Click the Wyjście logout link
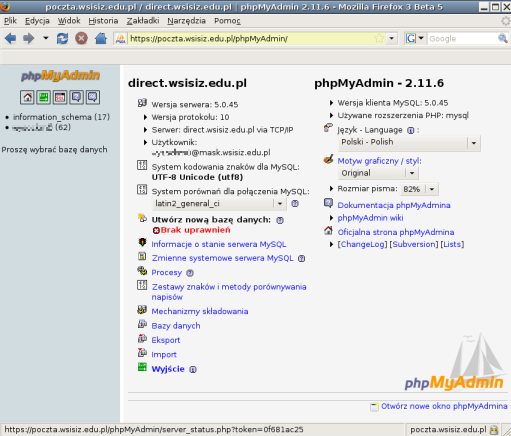 (x=168, y=369)
